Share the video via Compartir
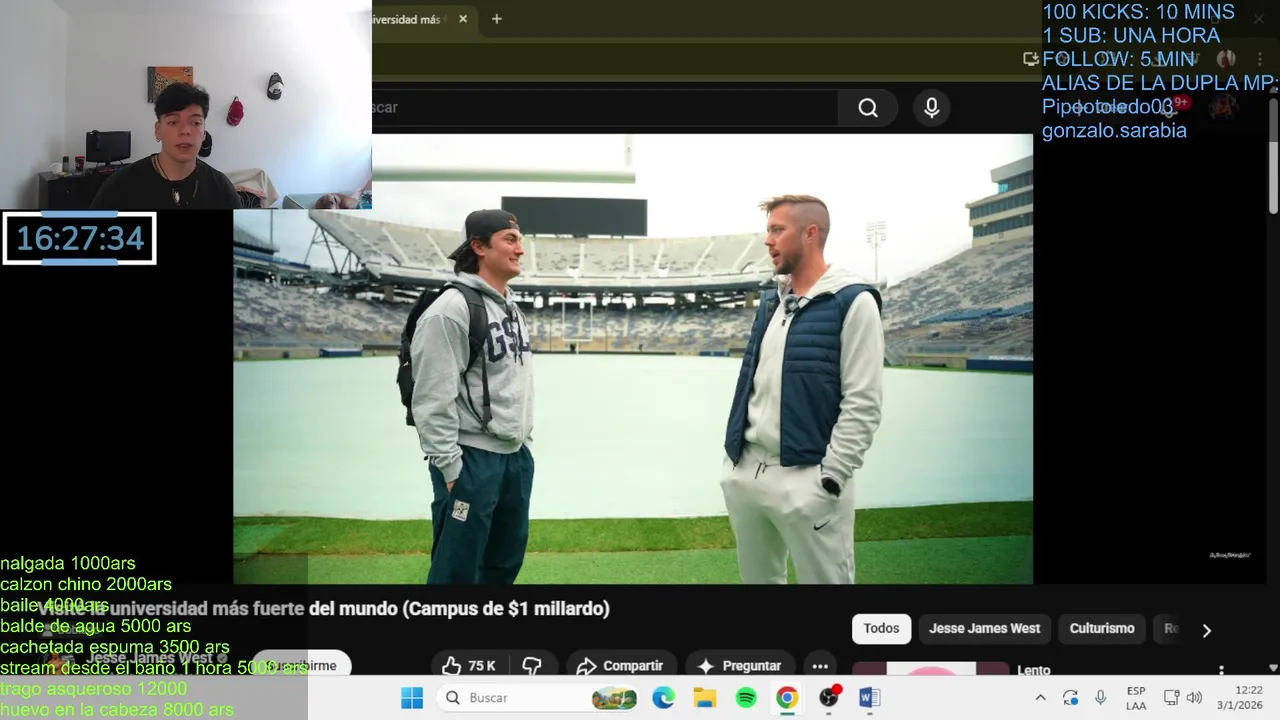This screenshot has width=1280, height=720. tap(621, 666)
